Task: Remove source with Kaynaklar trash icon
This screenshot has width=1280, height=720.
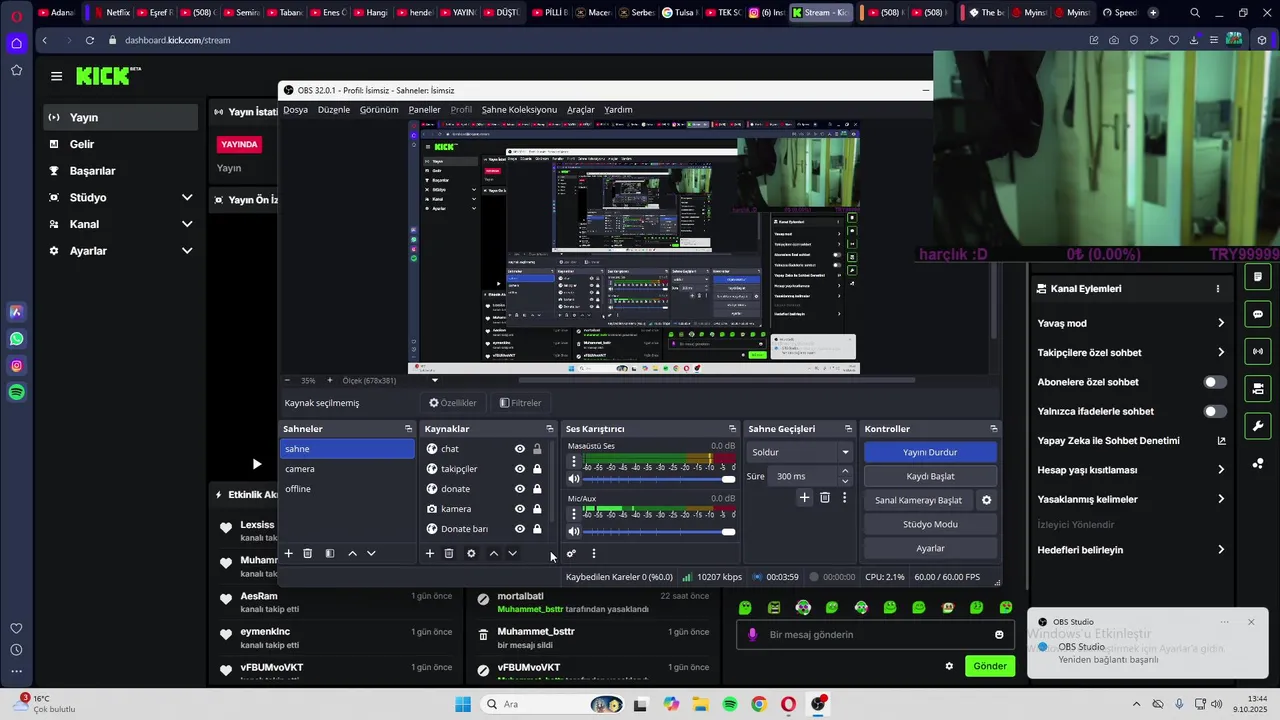Action: click(449, 553)
